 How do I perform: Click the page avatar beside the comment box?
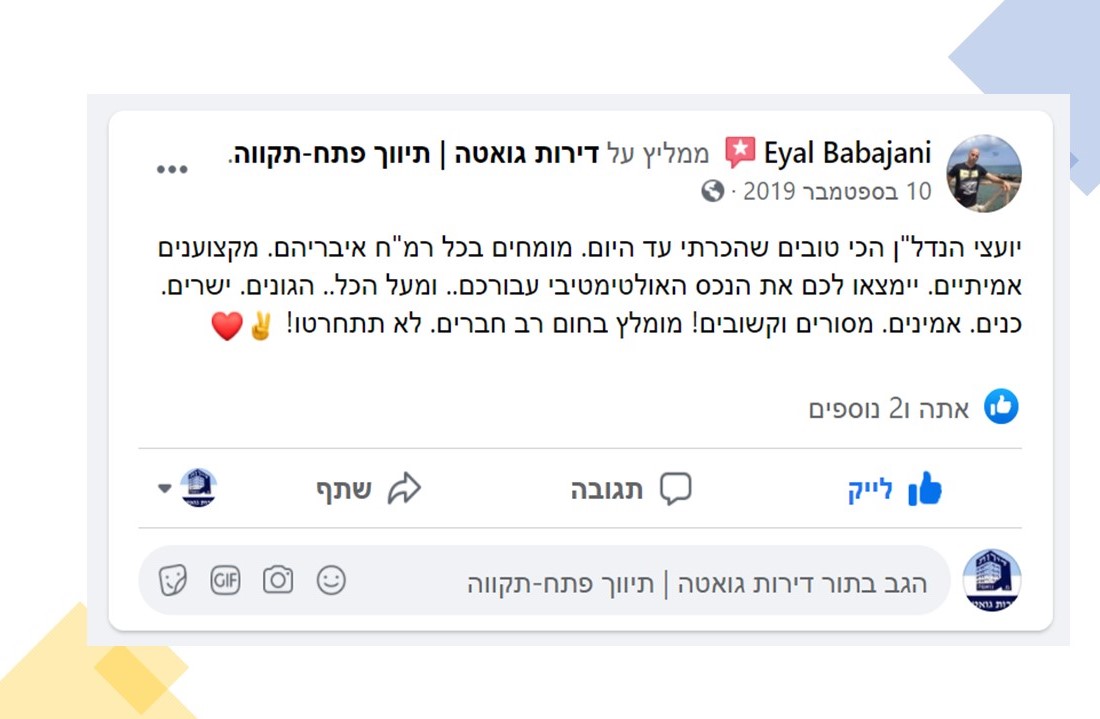coord(991,579)
